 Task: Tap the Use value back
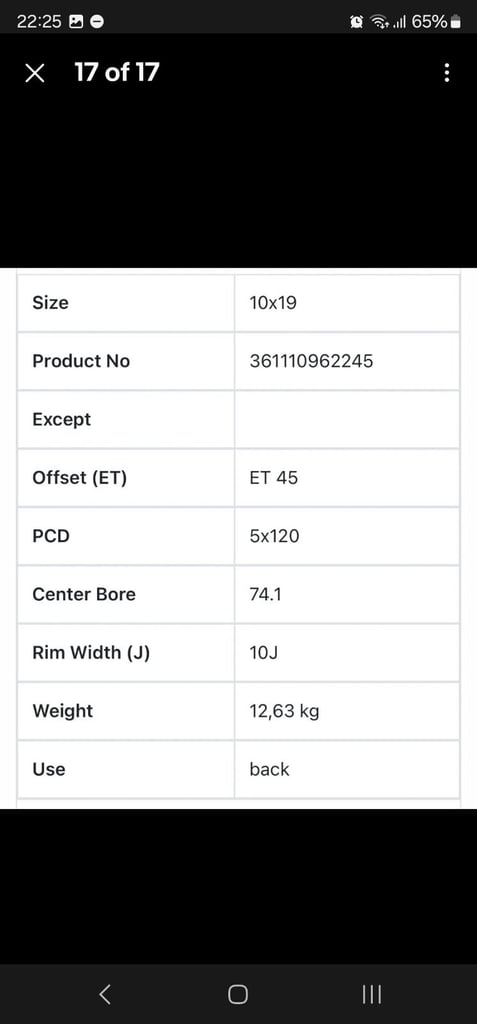pyautogui.click(x=269, y=769)
